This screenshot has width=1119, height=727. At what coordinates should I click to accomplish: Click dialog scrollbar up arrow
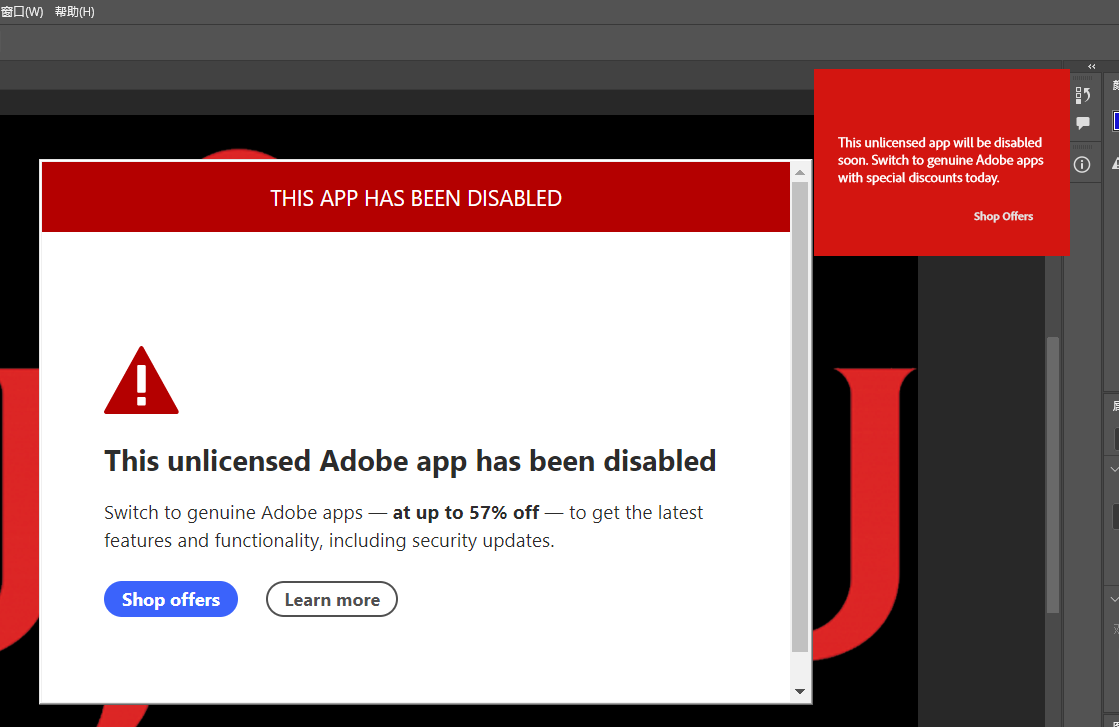pos(800,172)
